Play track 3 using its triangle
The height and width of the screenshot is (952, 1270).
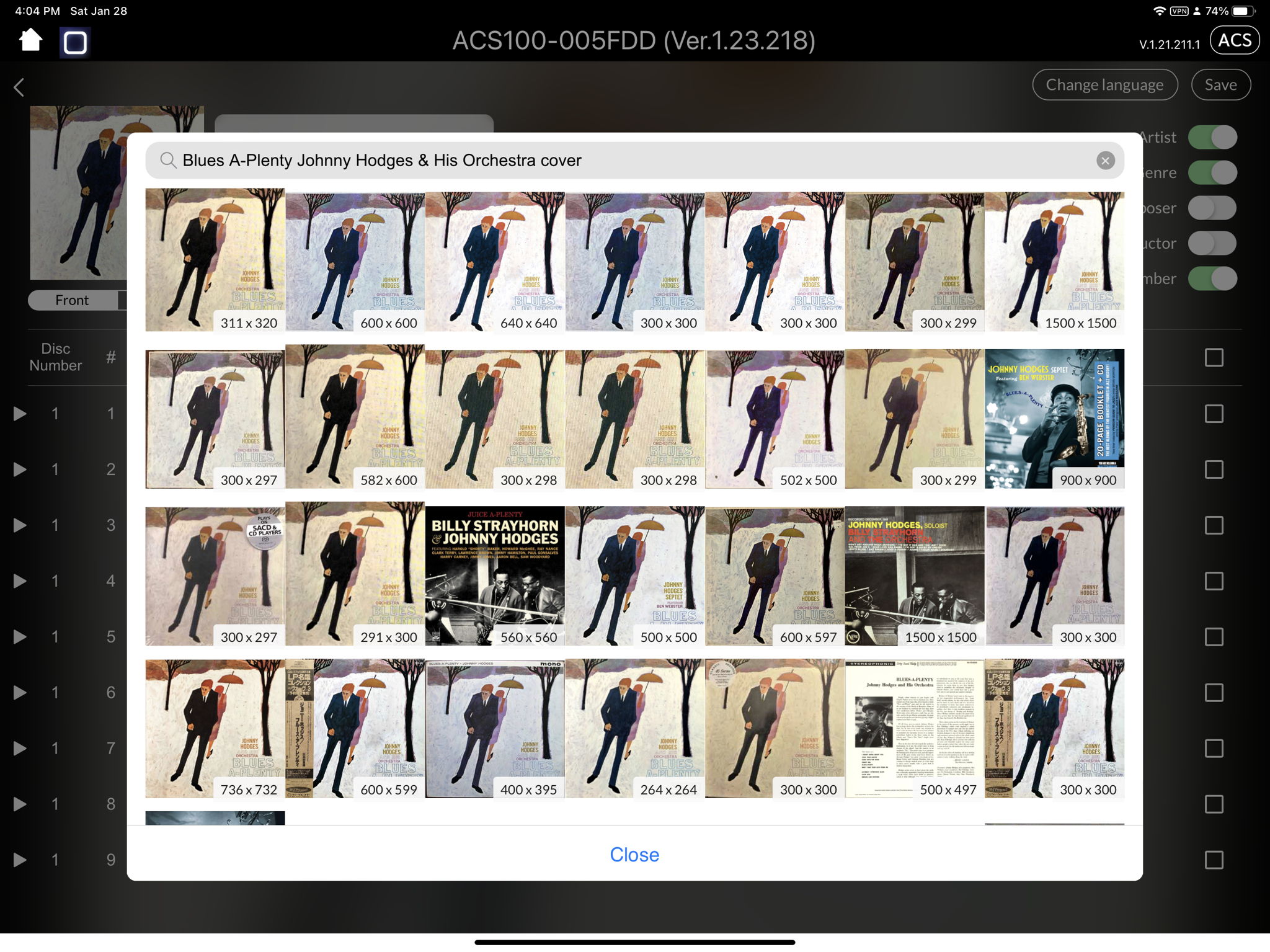tap(20, 525)
